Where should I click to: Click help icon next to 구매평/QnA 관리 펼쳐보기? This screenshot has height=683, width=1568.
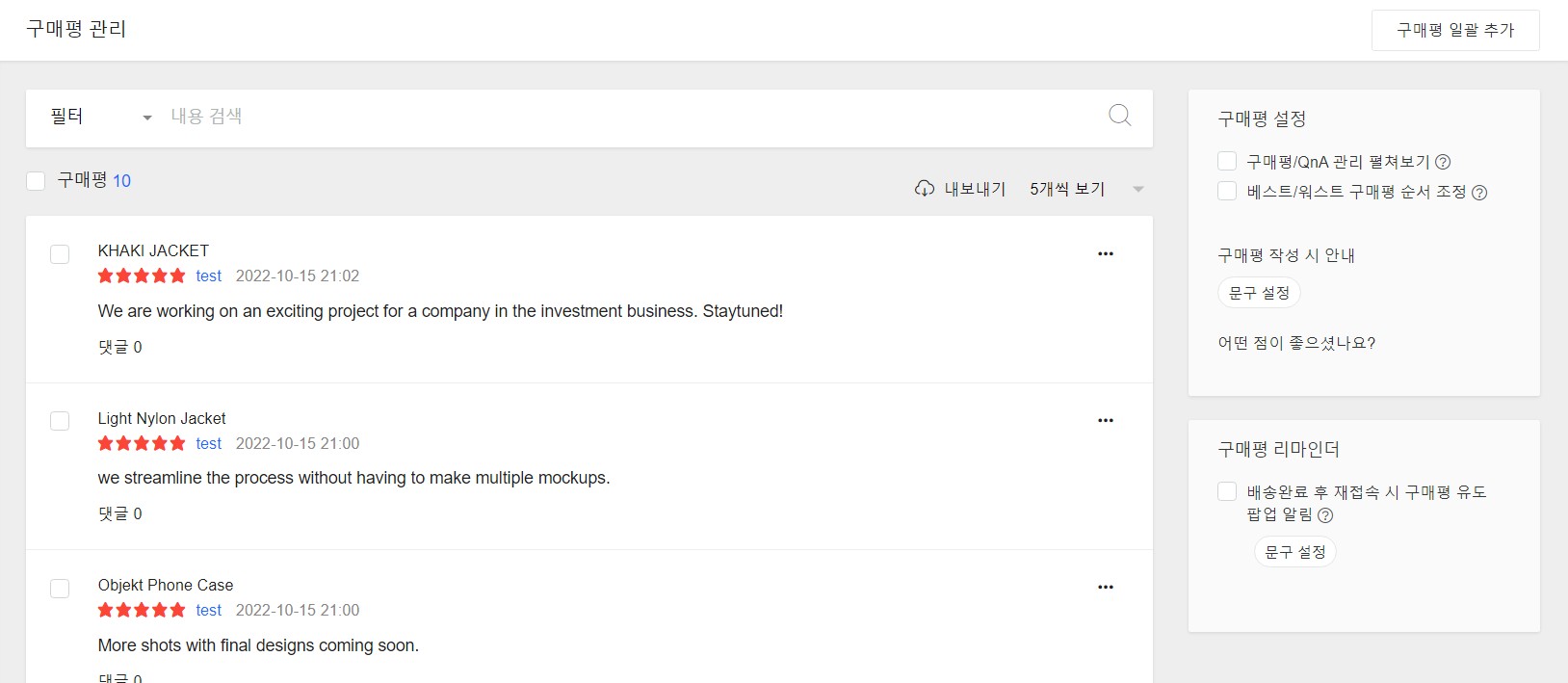tap(1443, 163)
